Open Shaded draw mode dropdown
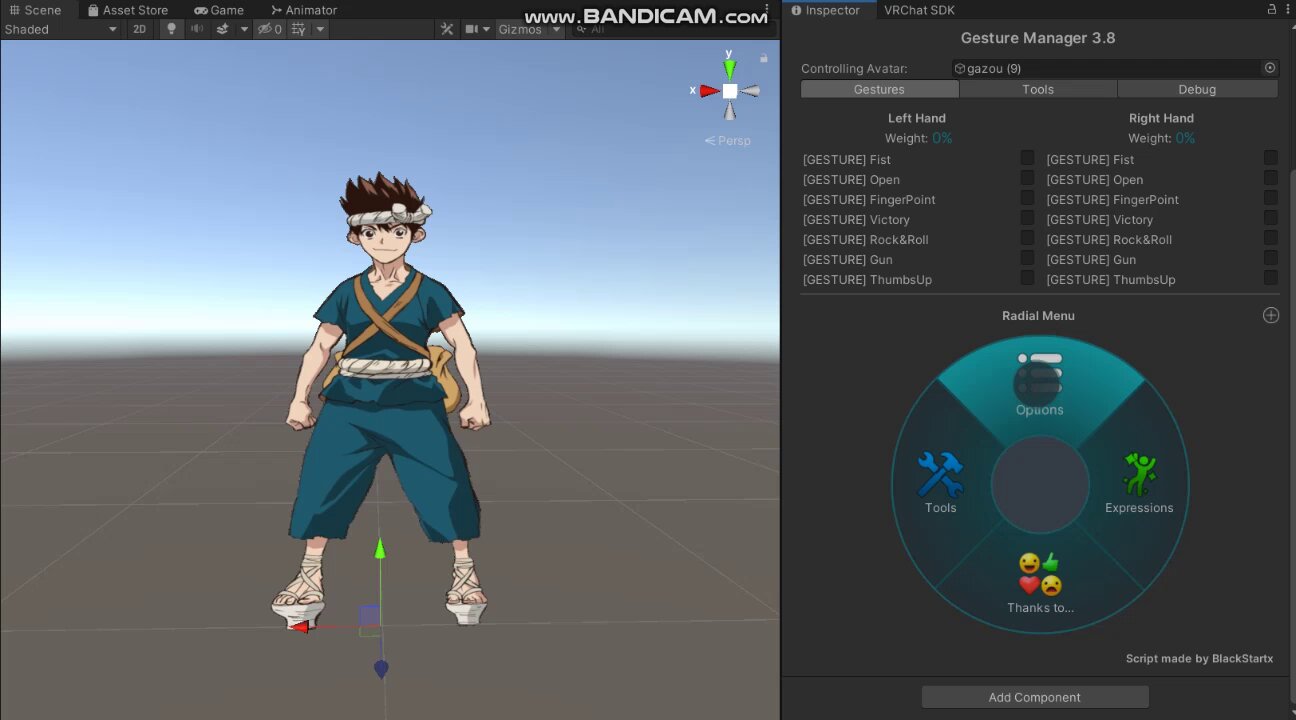Image resolution: width=1296 pixels, height=720 pixels. click(x=61, y=29)
